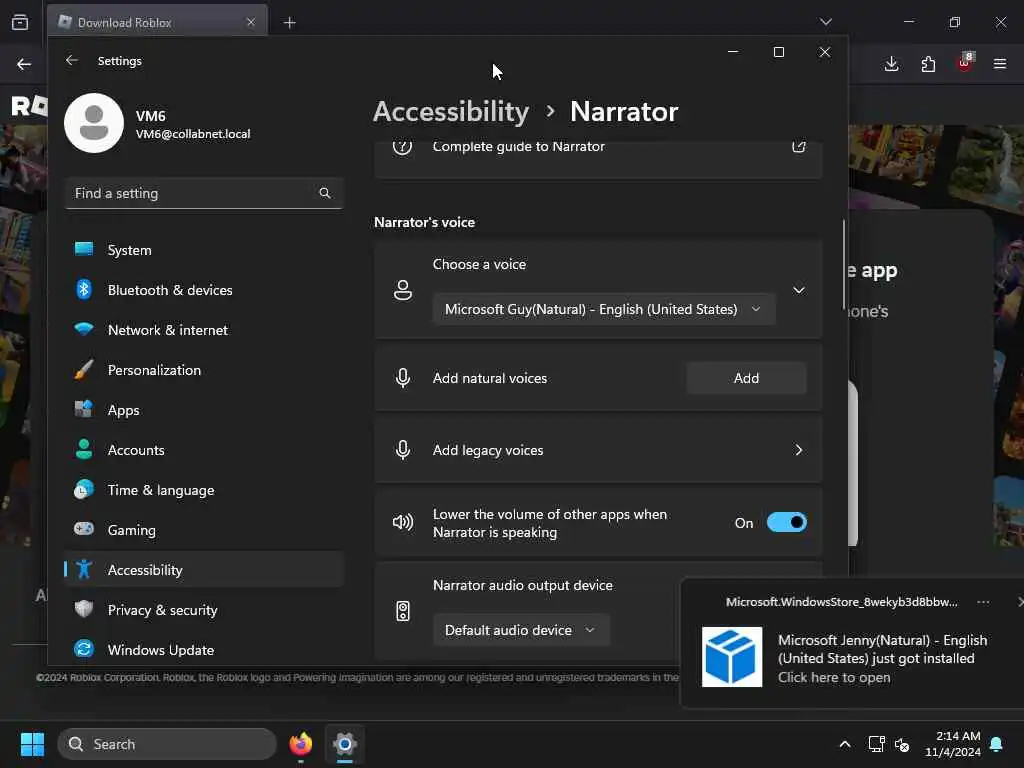
Task: Click the muted volume icon in system tray
Action: 902,744
